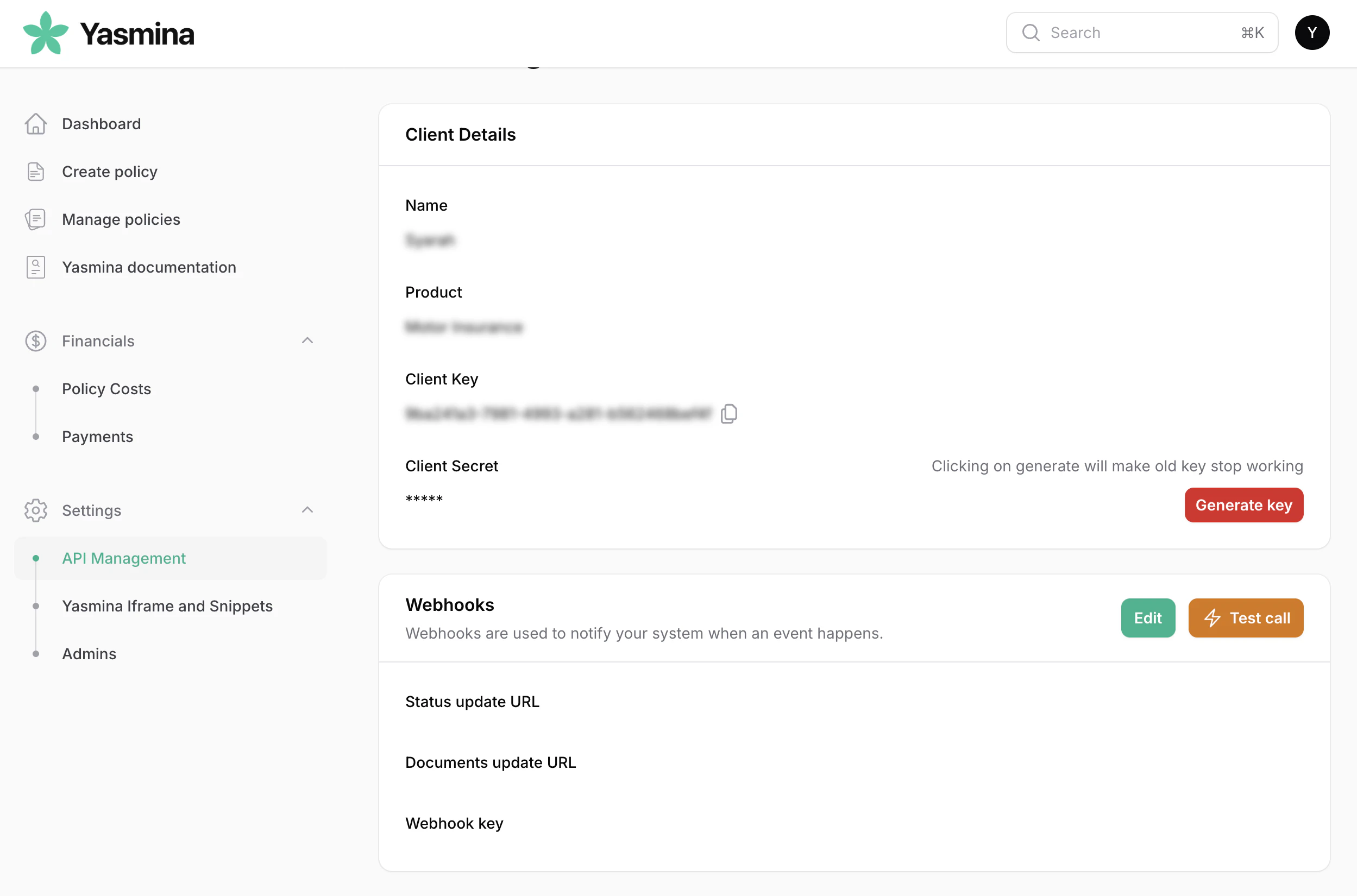Open Policy Costs under Financials
This screenshot has width=1357, height=896.
[106, 389]
